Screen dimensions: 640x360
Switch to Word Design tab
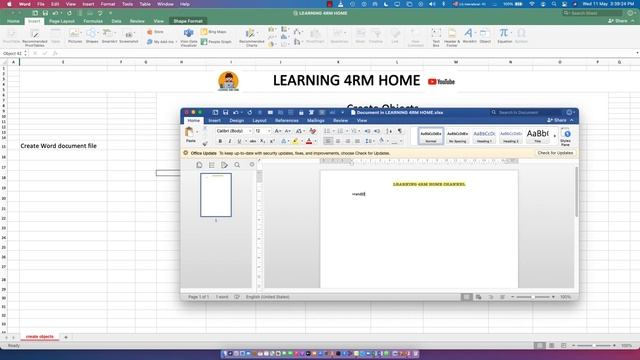coord(236,120)
